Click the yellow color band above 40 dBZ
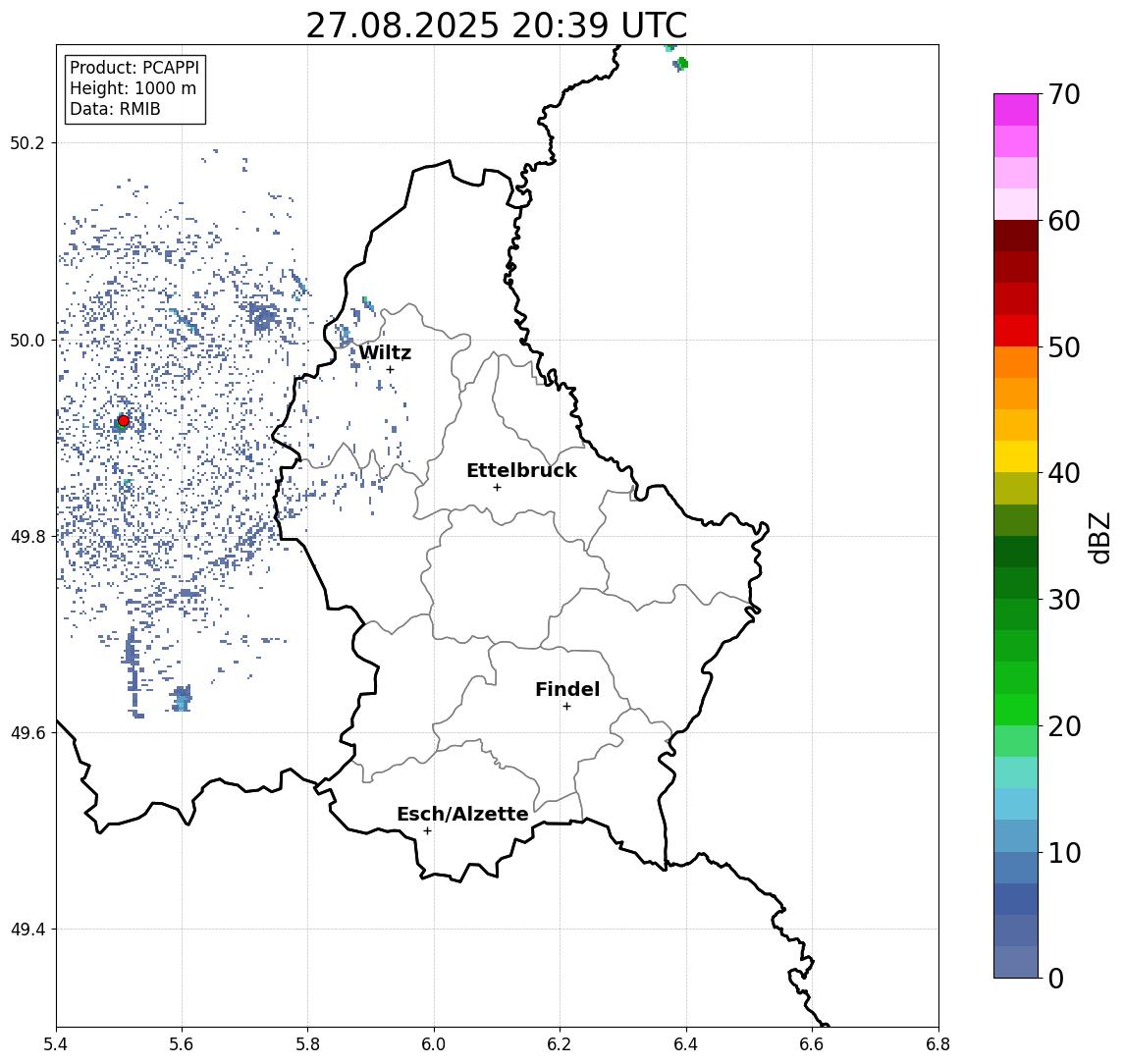Image resolution: width=1124 pixels, height=1064 pixels. point(1016,456)
